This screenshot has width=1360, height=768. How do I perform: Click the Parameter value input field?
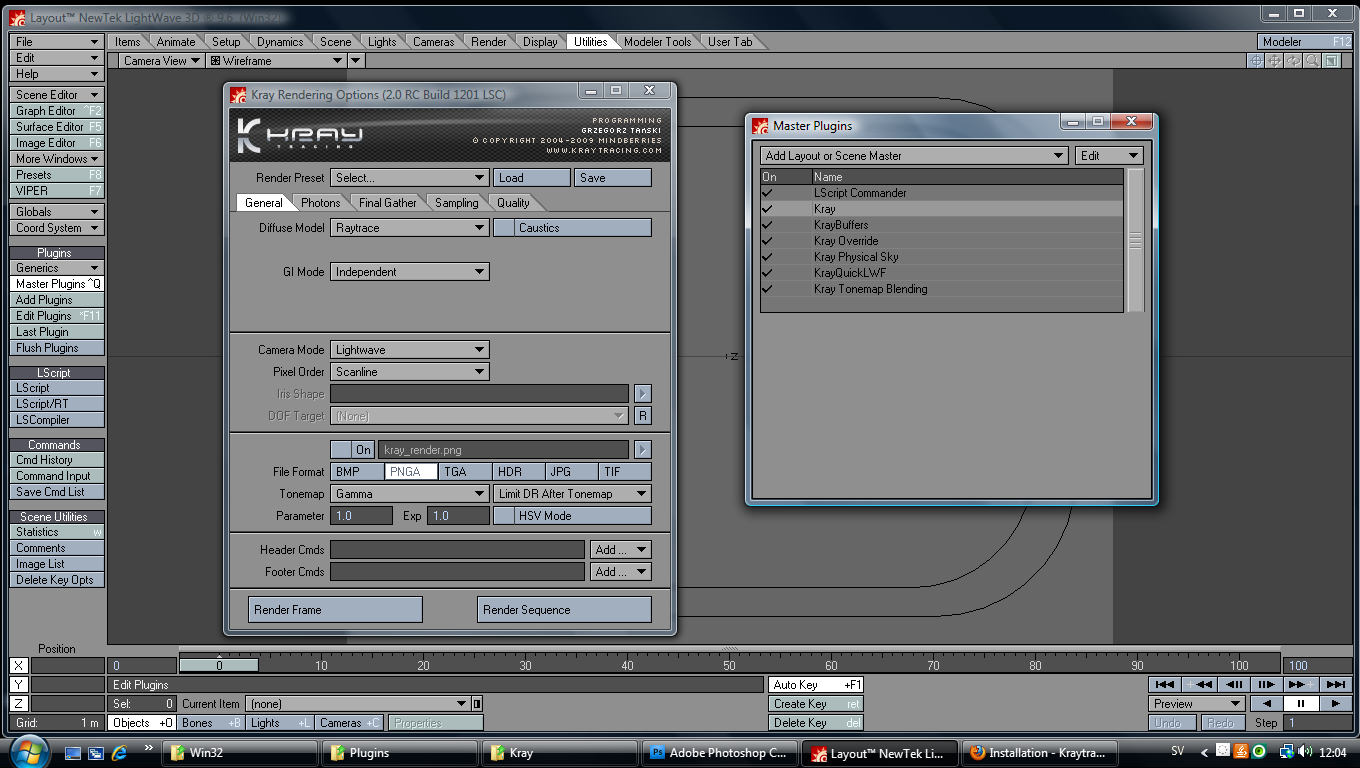[x=361, y=516]
